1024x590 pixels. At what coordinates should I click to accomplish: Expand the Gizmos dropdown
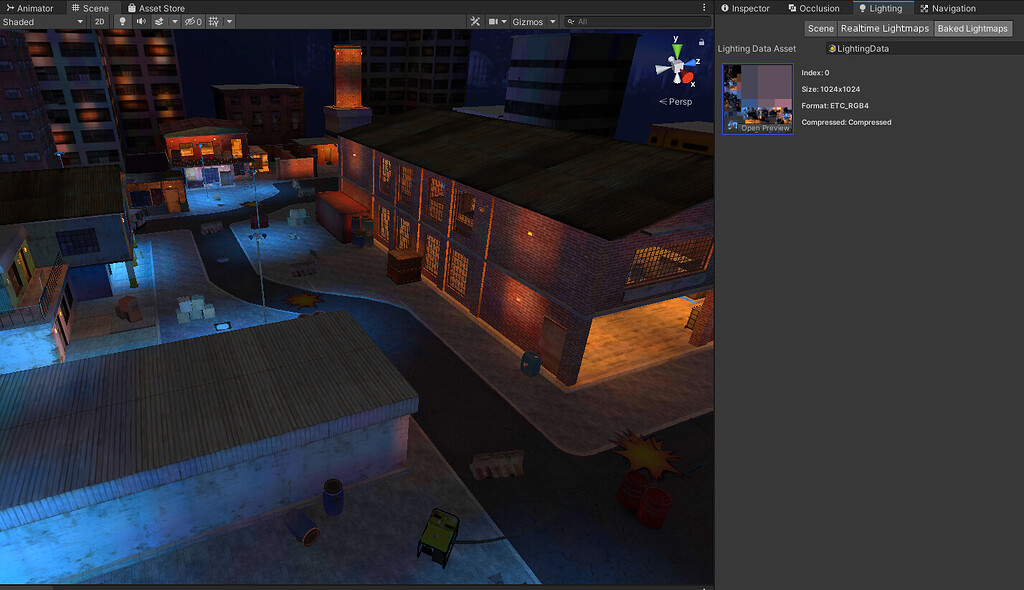click(x=552, y=21)
